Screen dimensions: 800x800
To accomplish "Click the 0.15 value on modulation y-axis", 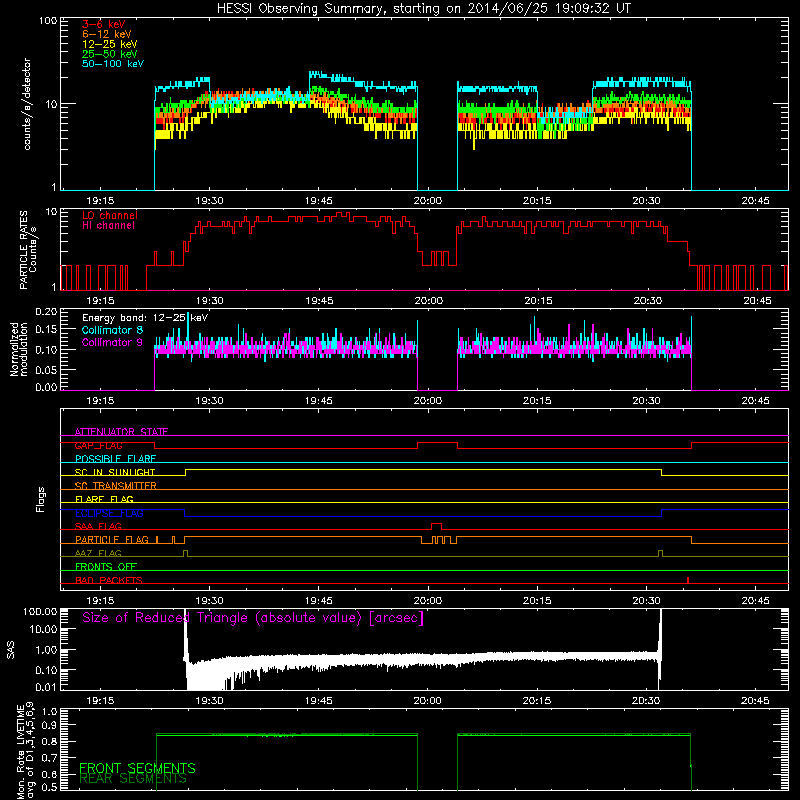I will tap(46, 330).
